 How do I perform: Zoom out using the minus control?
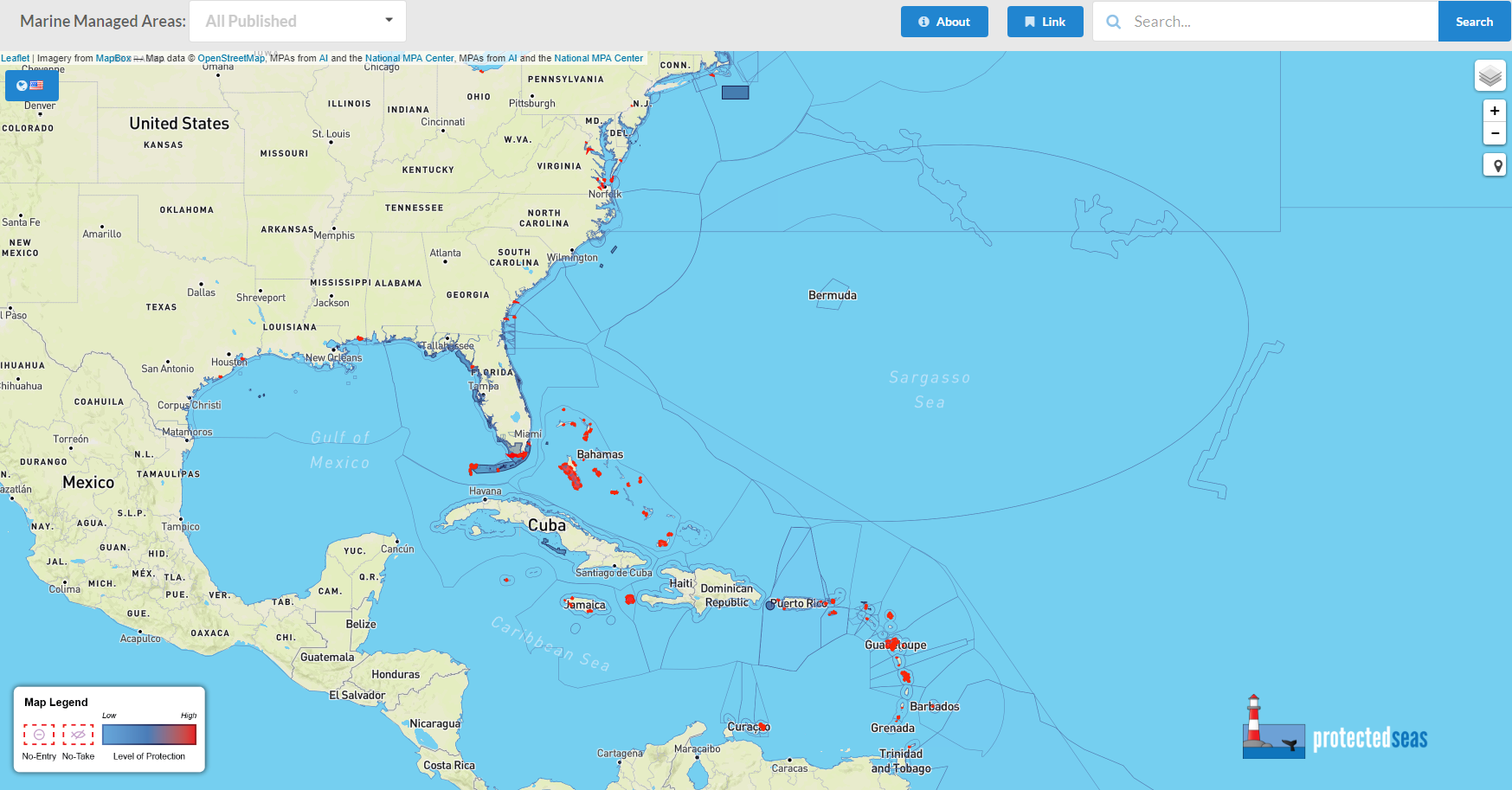(1495, 133)
